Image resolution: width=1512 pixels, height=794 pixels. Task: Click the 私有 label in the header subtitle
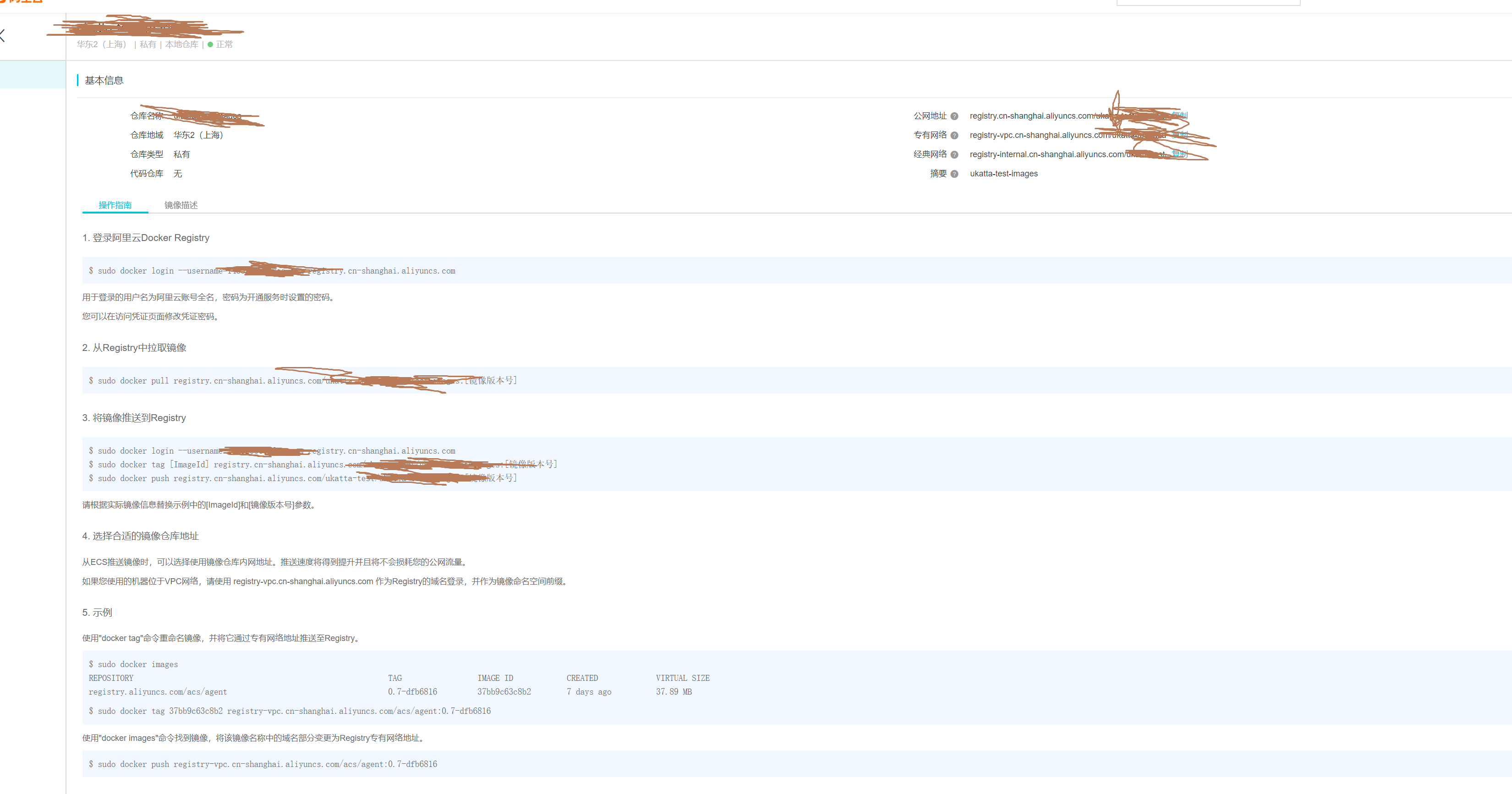[x=148, y=44]
